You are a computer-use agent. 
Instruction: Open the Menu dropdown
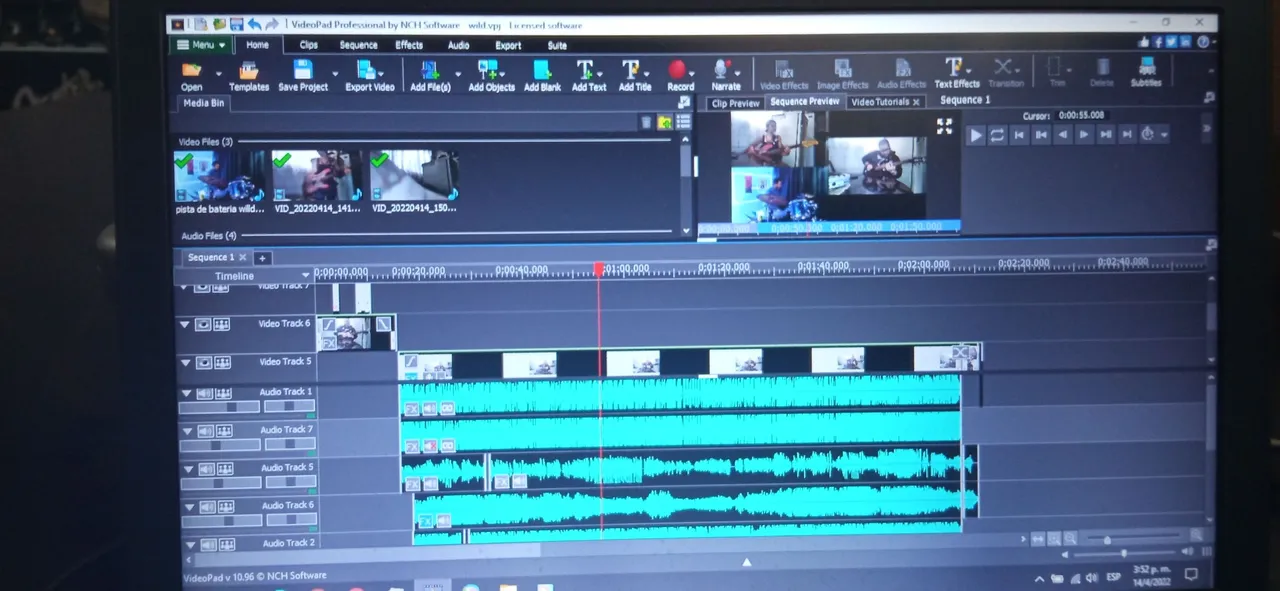click(x=202, y=45)
